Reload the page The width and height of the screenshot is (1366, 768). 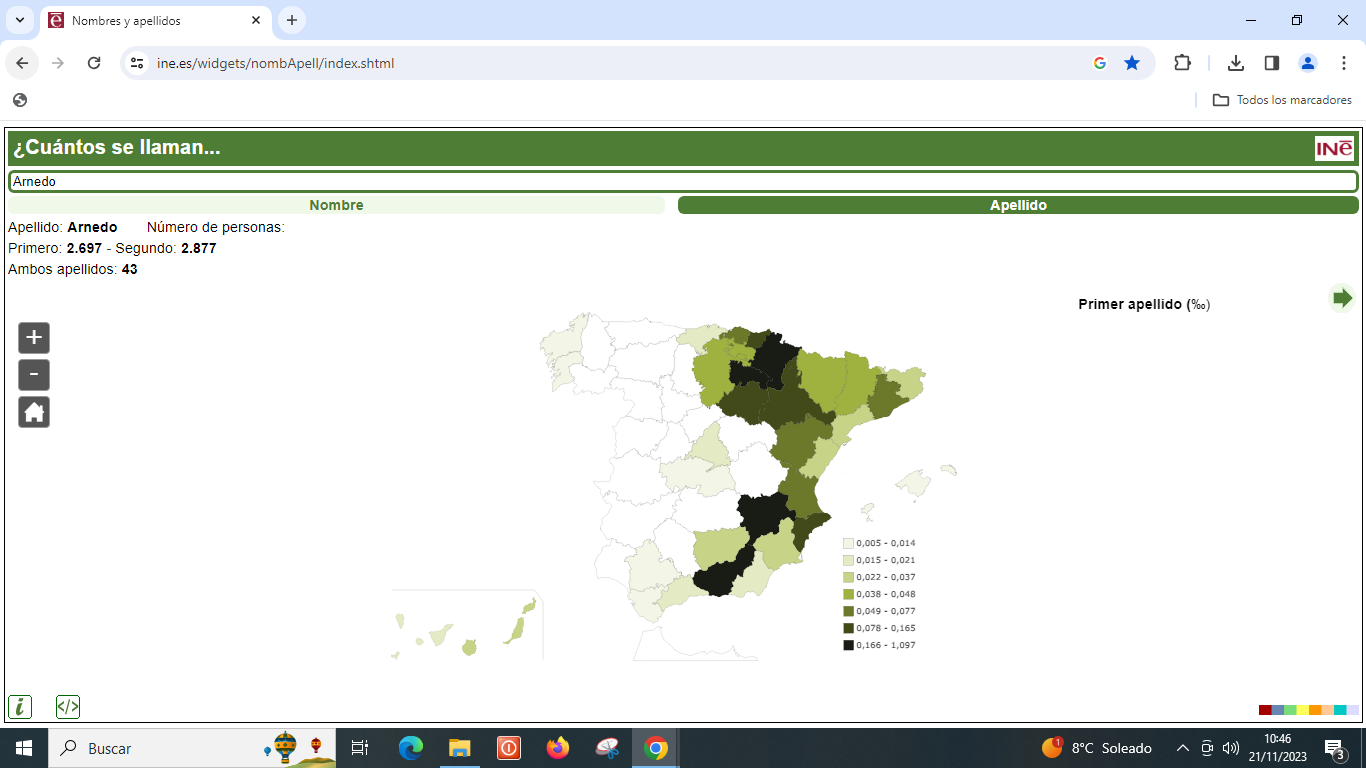click(94, 63)
